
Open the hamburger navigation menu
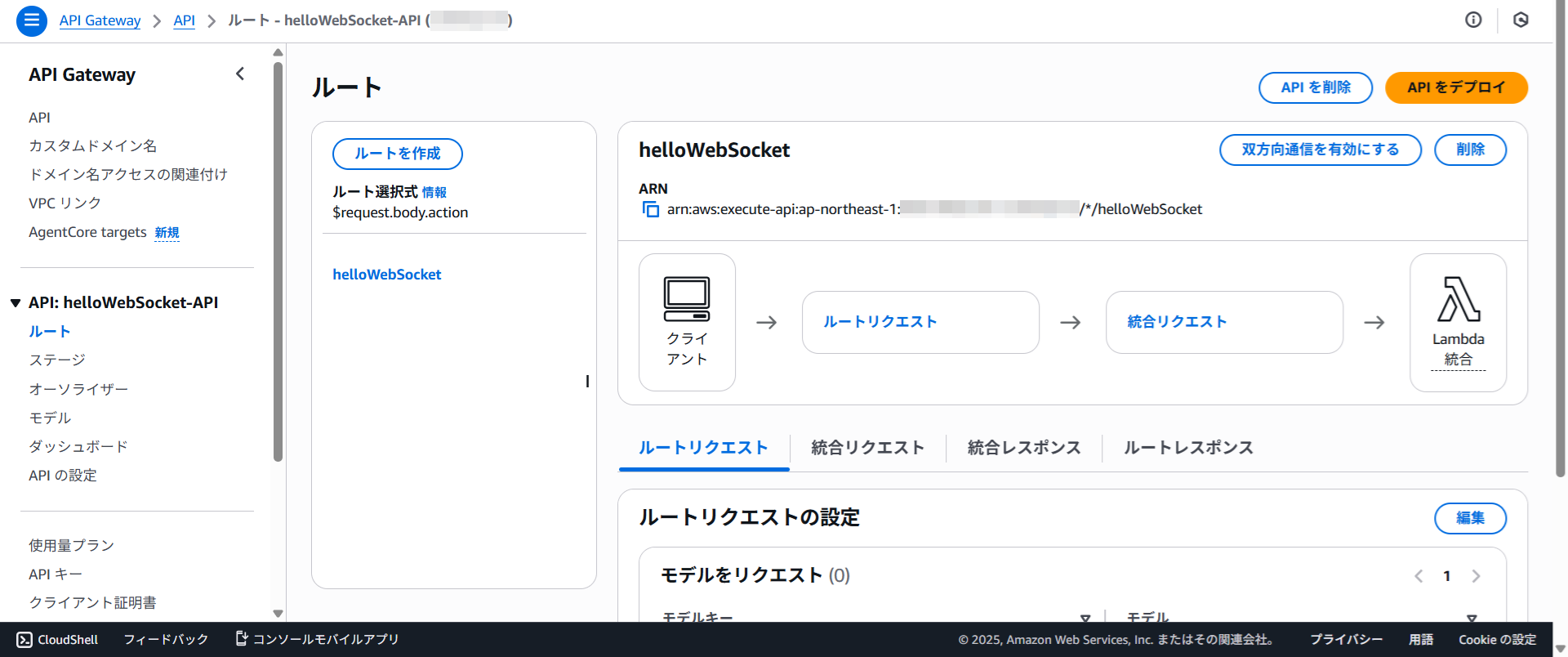tap(31, 20)
